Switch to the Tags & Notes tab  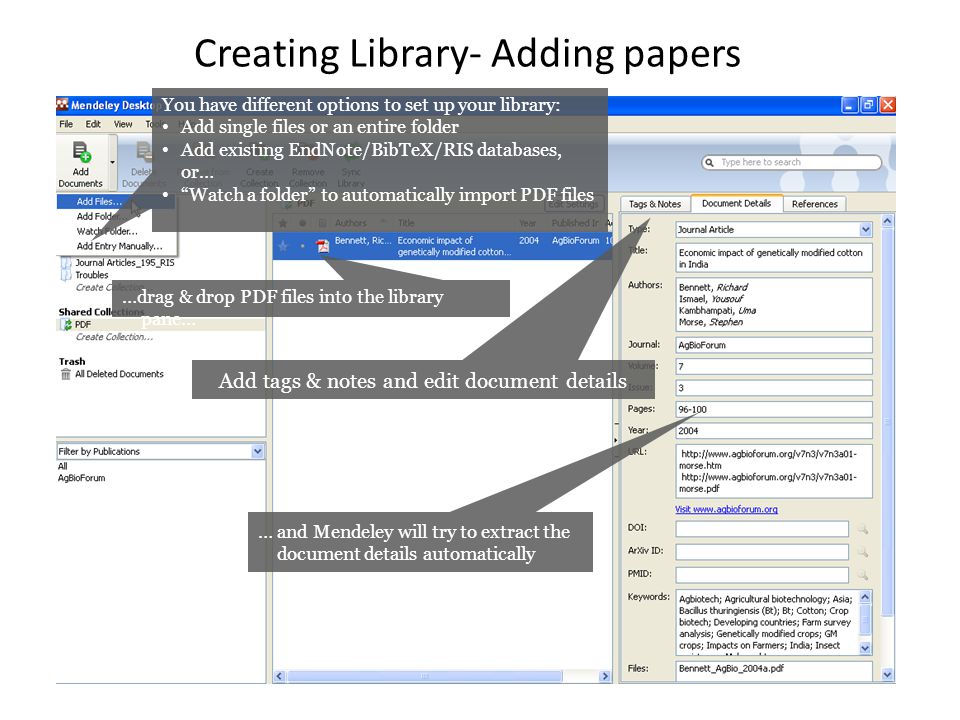(654, 204)
